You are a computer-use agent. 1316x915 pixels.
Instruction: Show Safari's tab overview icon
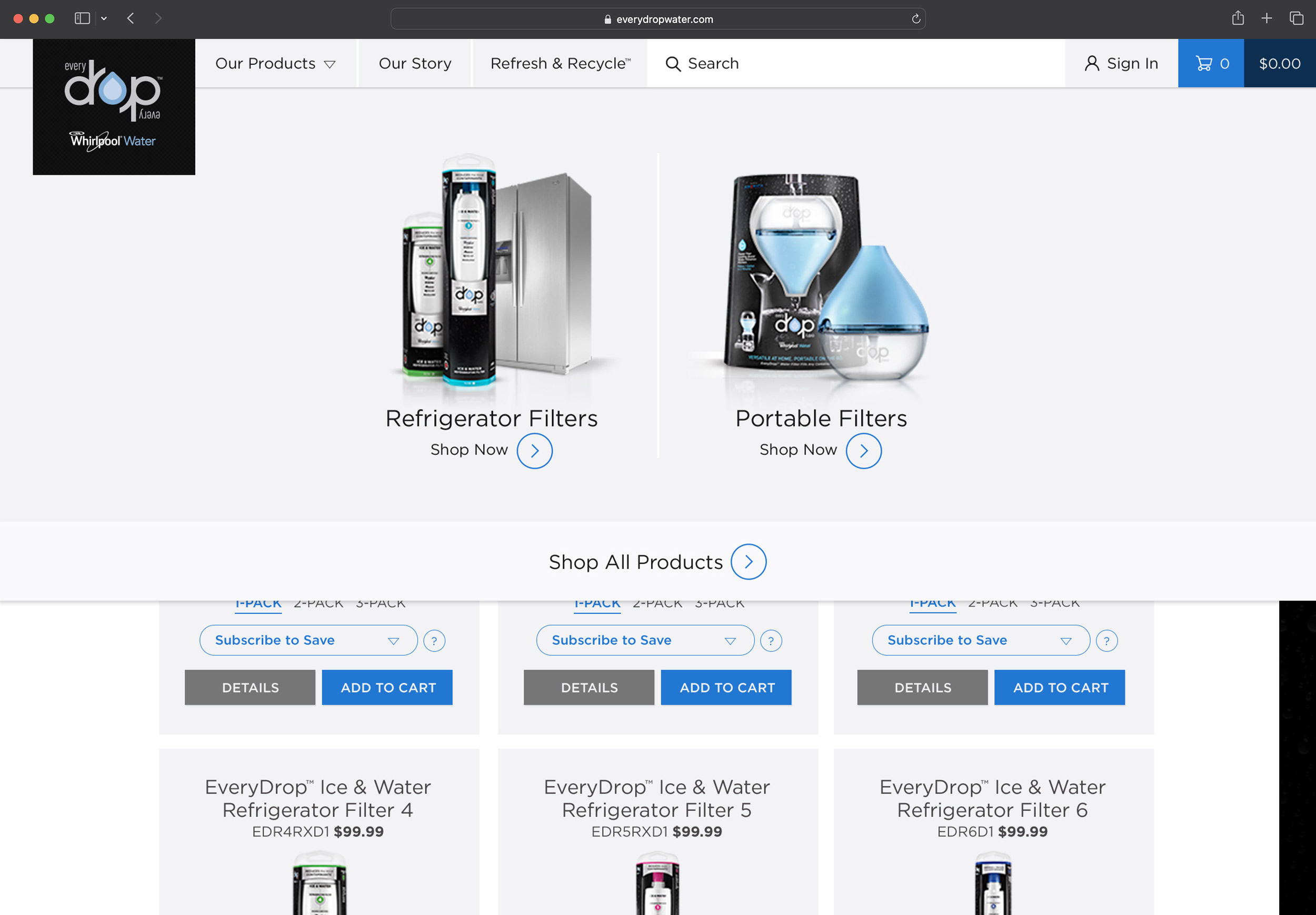(1296, 18)
